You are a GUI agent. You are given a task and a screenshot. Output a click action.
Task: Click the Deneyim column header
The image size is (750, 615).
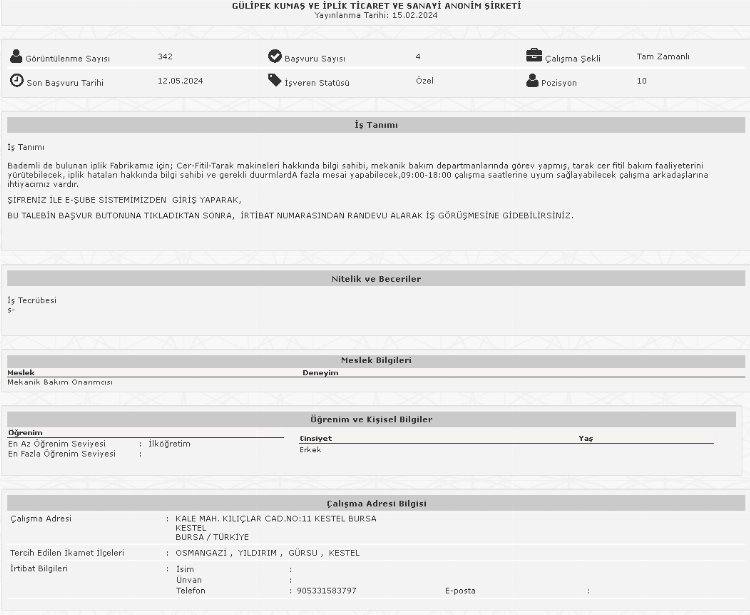point(320,372)
